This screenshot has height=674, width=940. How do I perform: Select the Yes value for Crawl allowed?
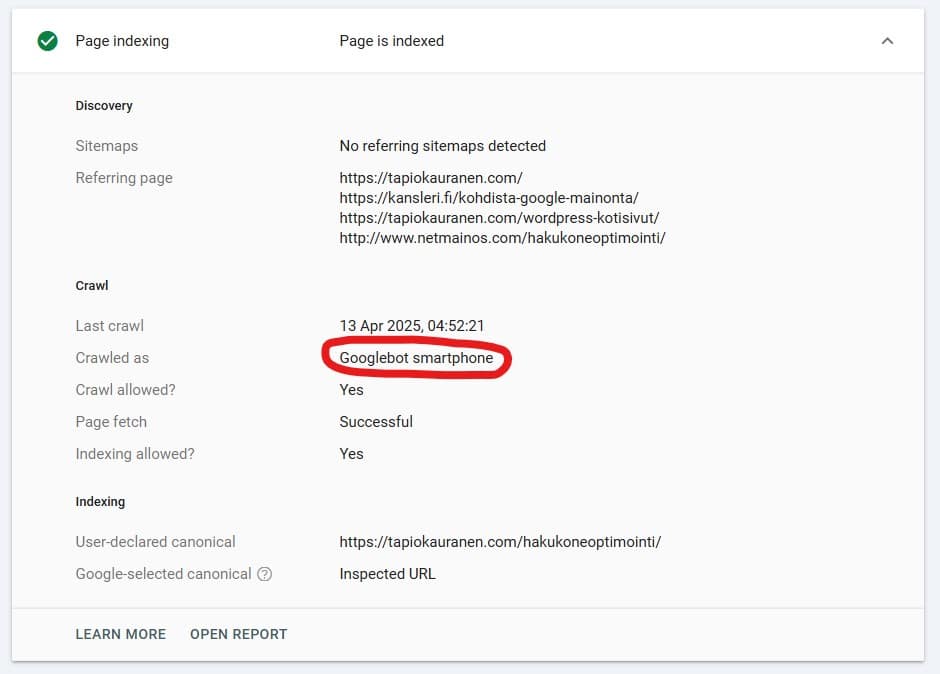[x=351, y=390]
